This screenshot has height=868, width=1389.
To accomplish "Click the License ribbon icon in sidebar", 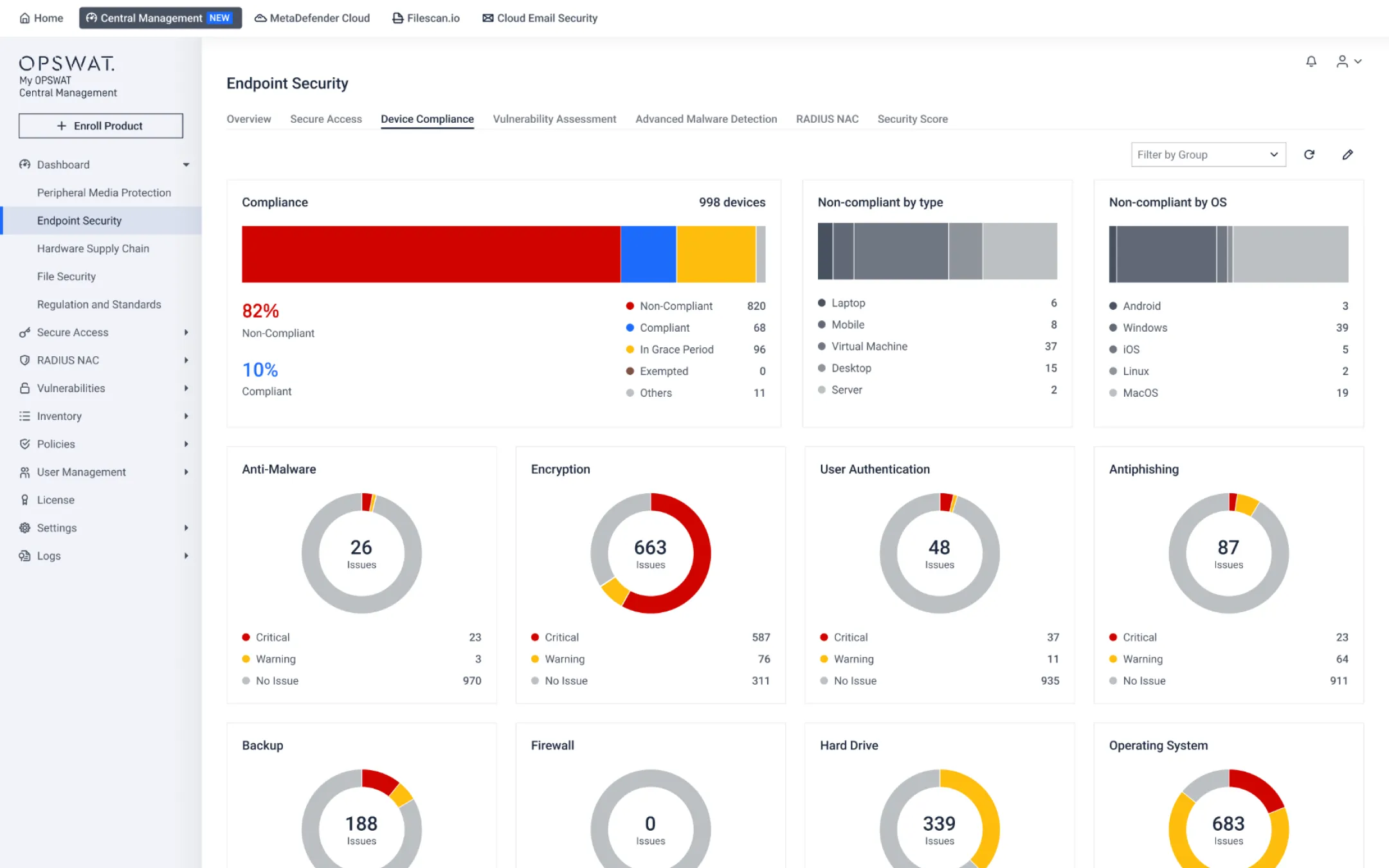I will [24, 500].
